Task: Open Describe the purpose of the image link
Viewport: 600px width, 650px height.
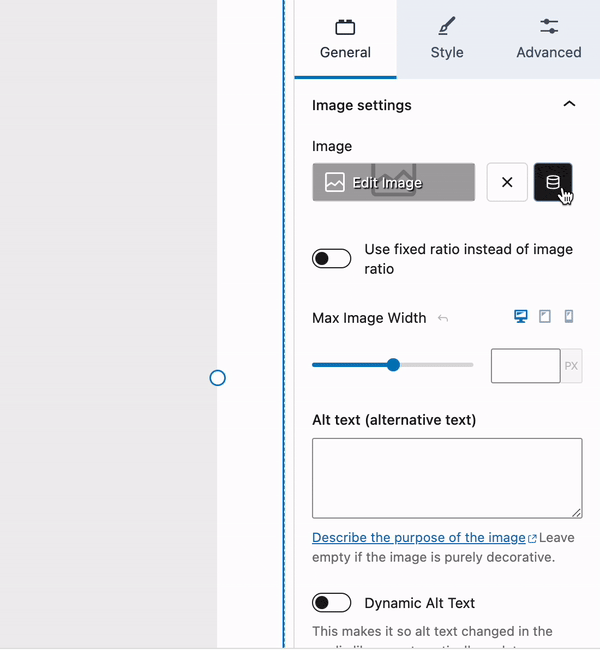Action: click(x=424, y=538)
